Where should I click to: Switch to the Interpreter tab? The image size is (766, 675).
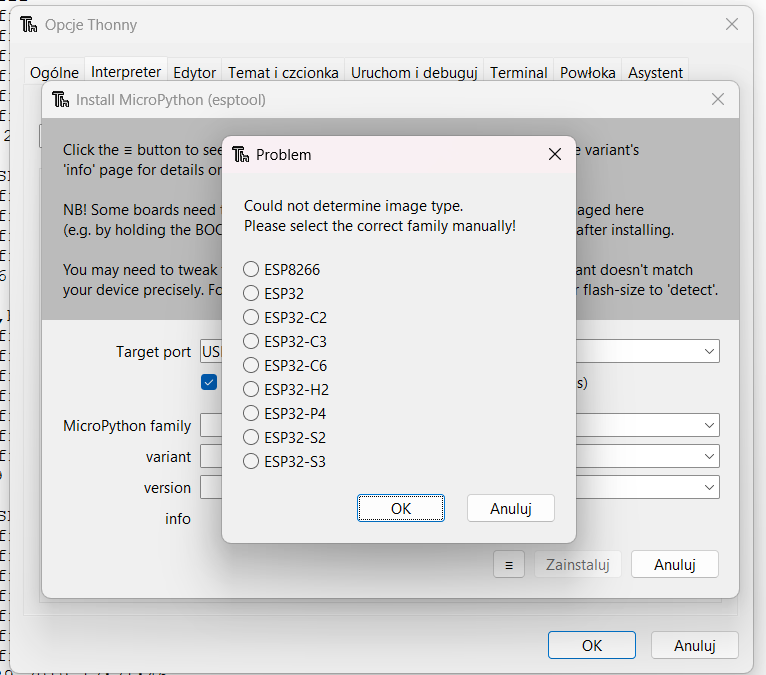pyautogui.click(x=126, y=72)
